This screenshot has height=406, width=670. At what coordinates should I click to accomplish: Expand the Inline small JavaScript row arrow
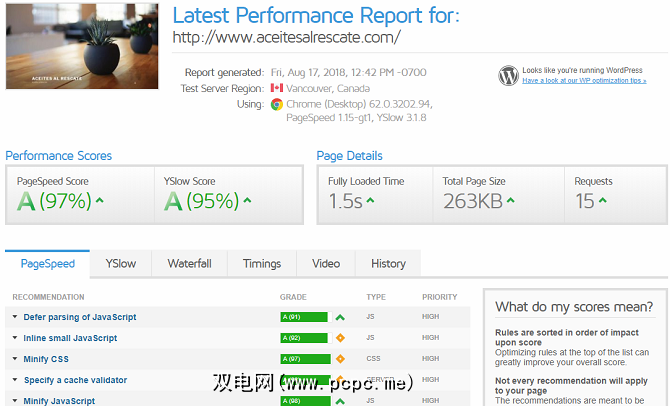[x=15, y=338]
